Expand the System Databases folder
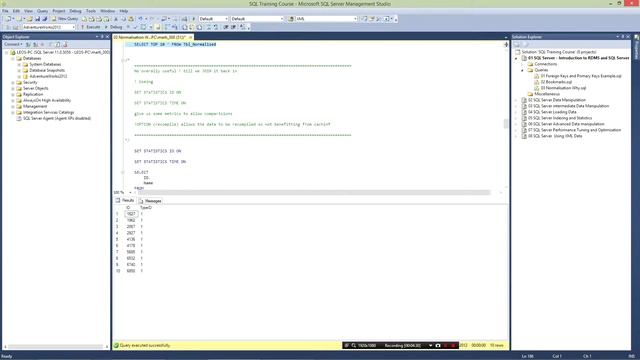Viewport: 640px width, 360px height. (19, 64)
